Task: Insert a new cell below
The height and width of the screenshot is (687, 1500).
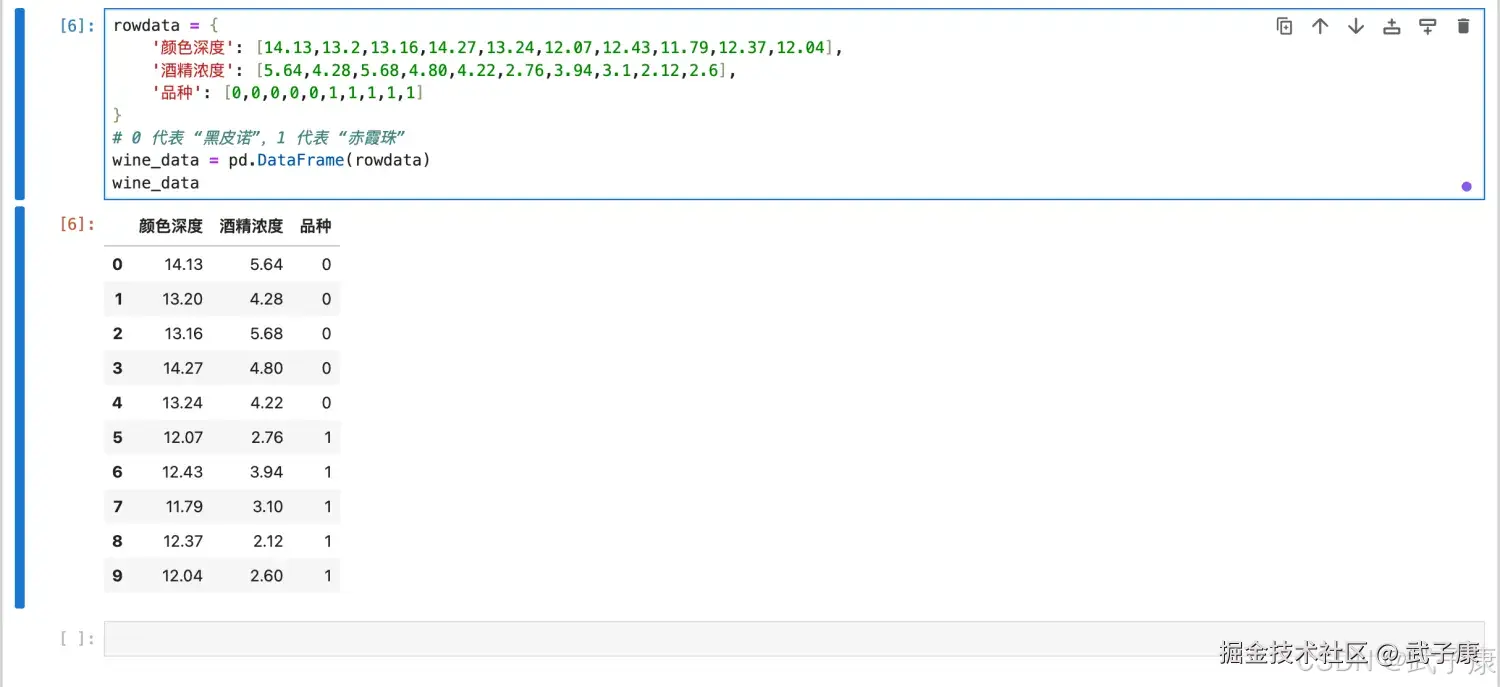Action: 1427,26
